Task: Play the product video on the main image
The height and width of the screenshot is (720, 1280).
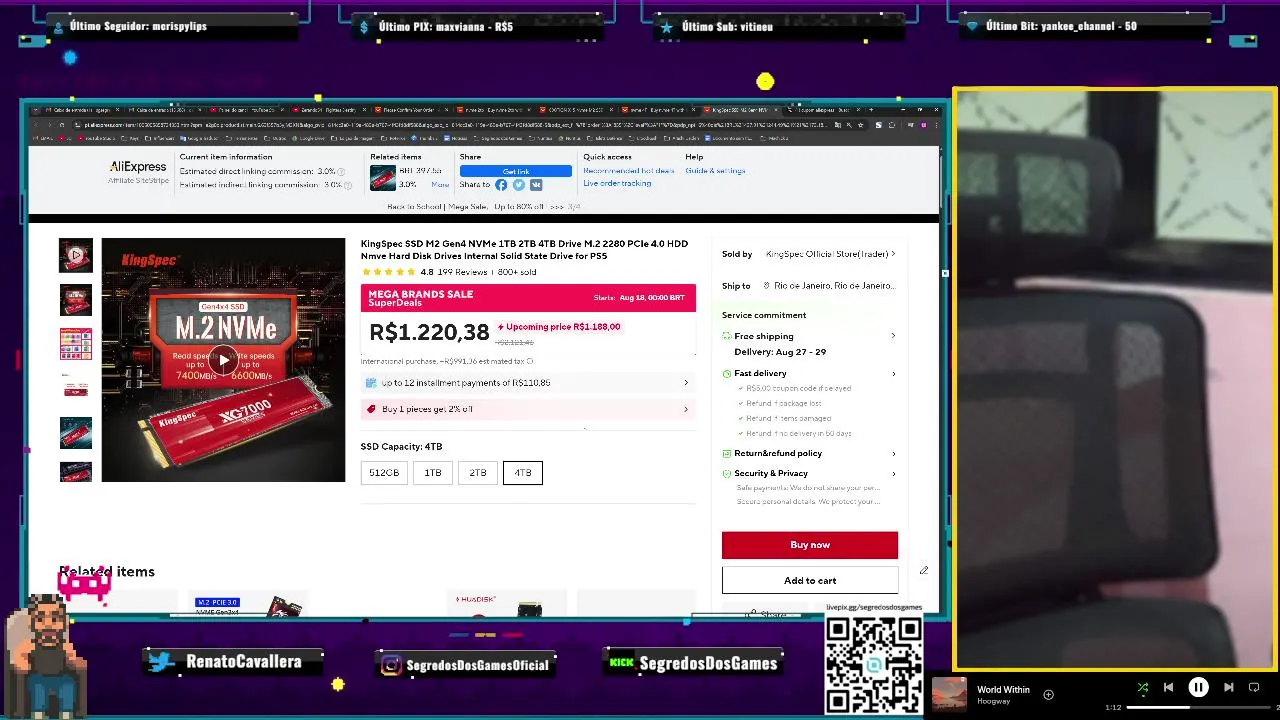Action: pos(223,361)
